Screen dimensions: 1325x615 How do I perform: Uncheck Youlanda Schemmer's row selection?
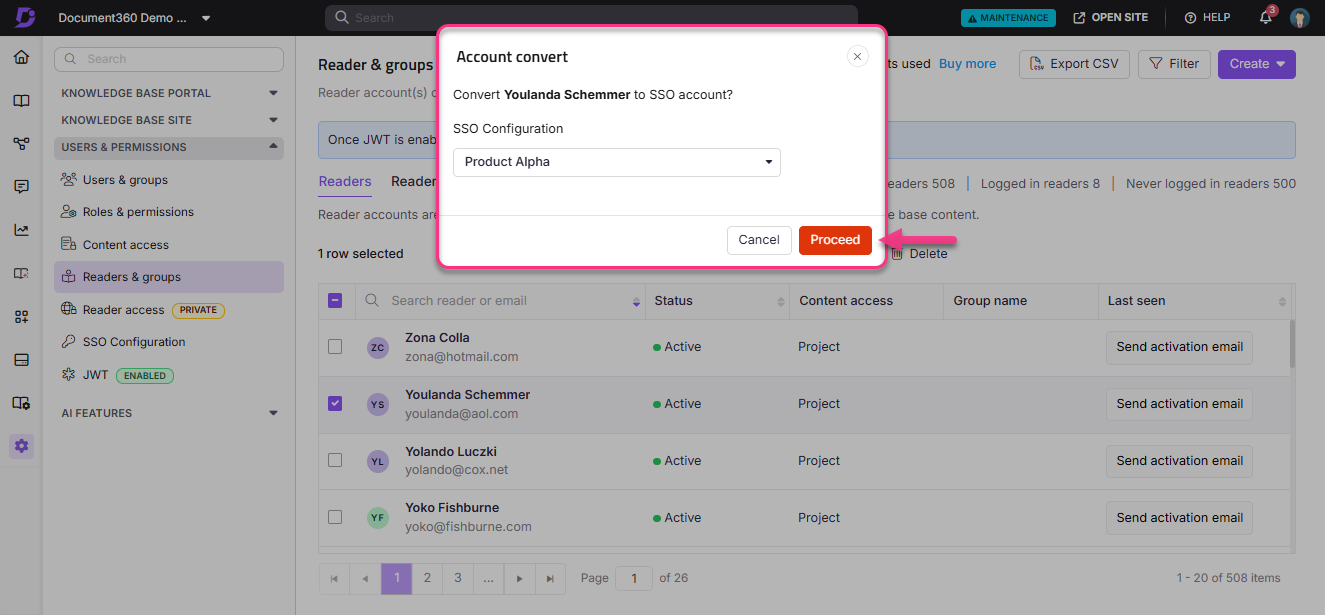point(335,404)
